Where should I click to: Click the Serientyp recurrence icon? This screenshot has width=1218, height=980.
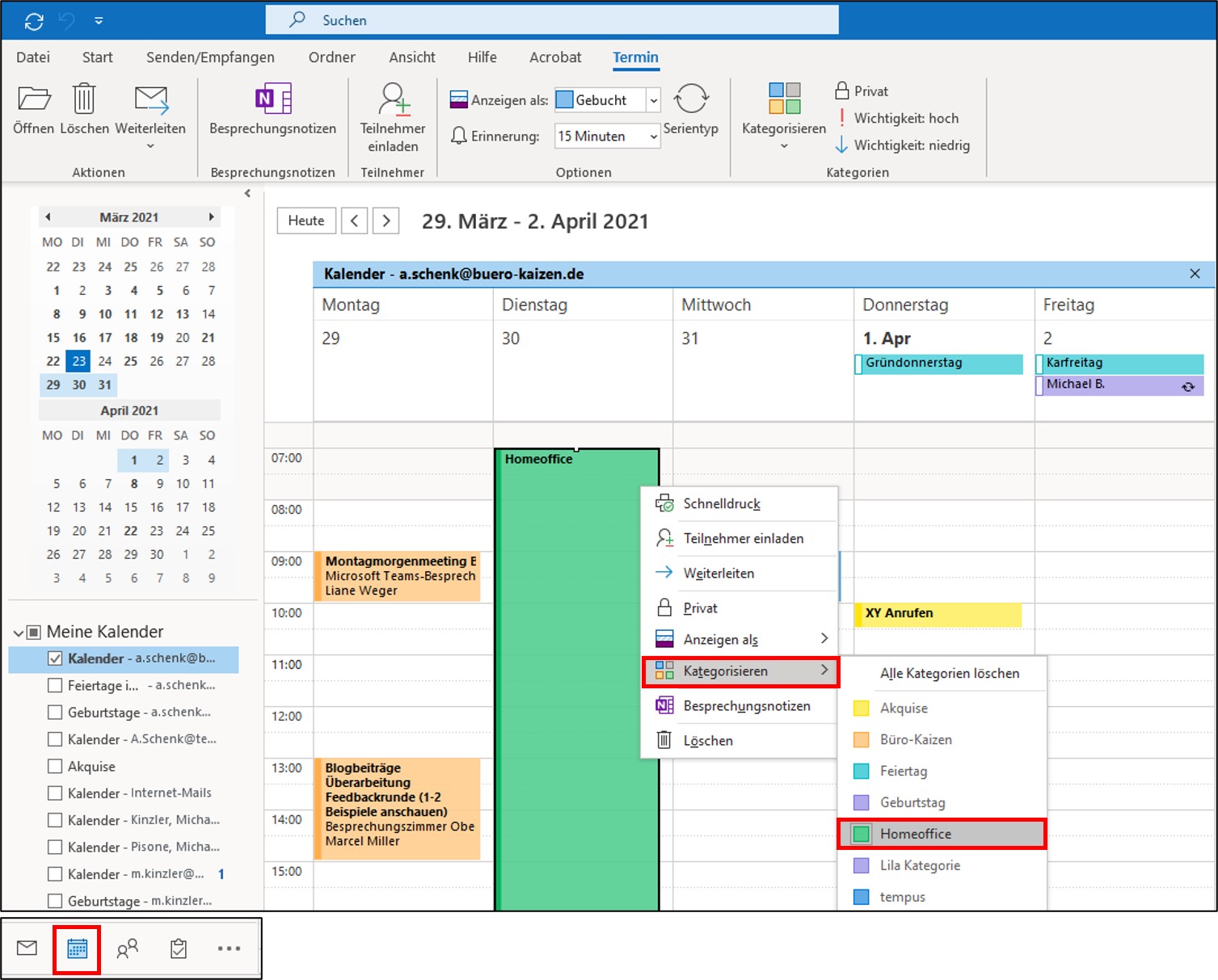tap(690, 100)
